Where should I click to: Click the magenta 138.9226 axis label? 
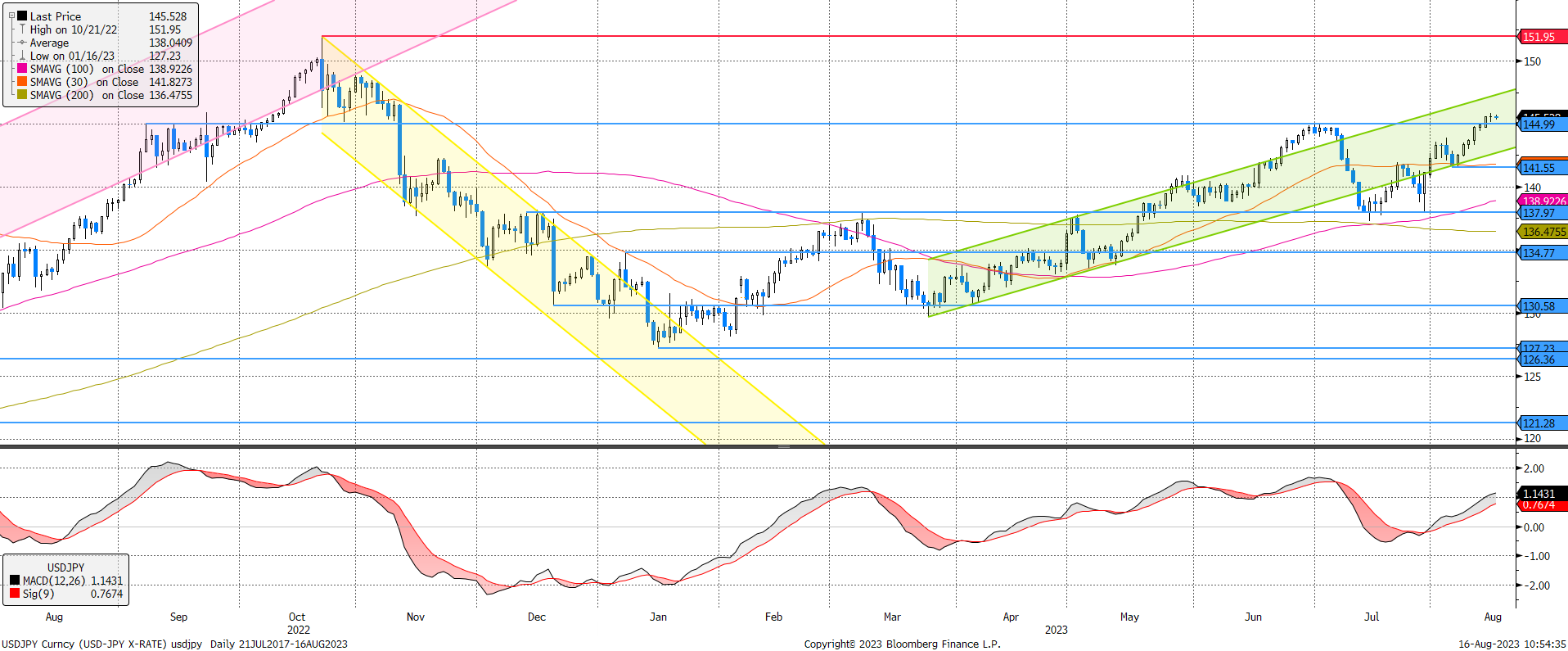point(1543,201)
